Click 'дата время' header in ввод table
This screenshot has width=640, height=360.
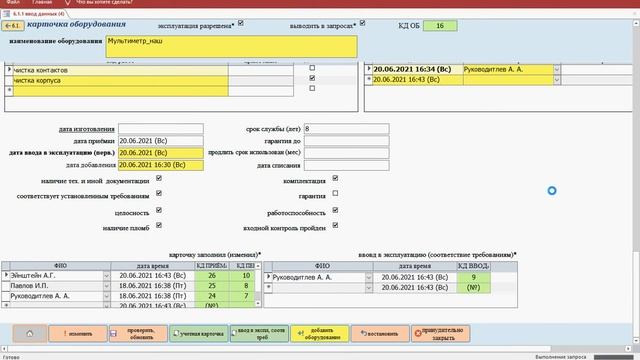coord(415,266)
